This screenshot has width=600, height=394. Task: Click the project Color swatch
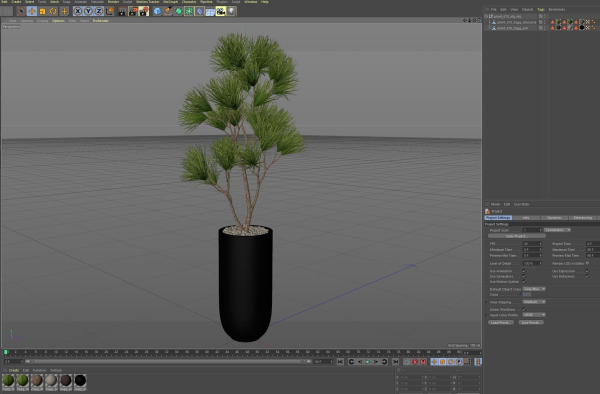coord(527,295)
